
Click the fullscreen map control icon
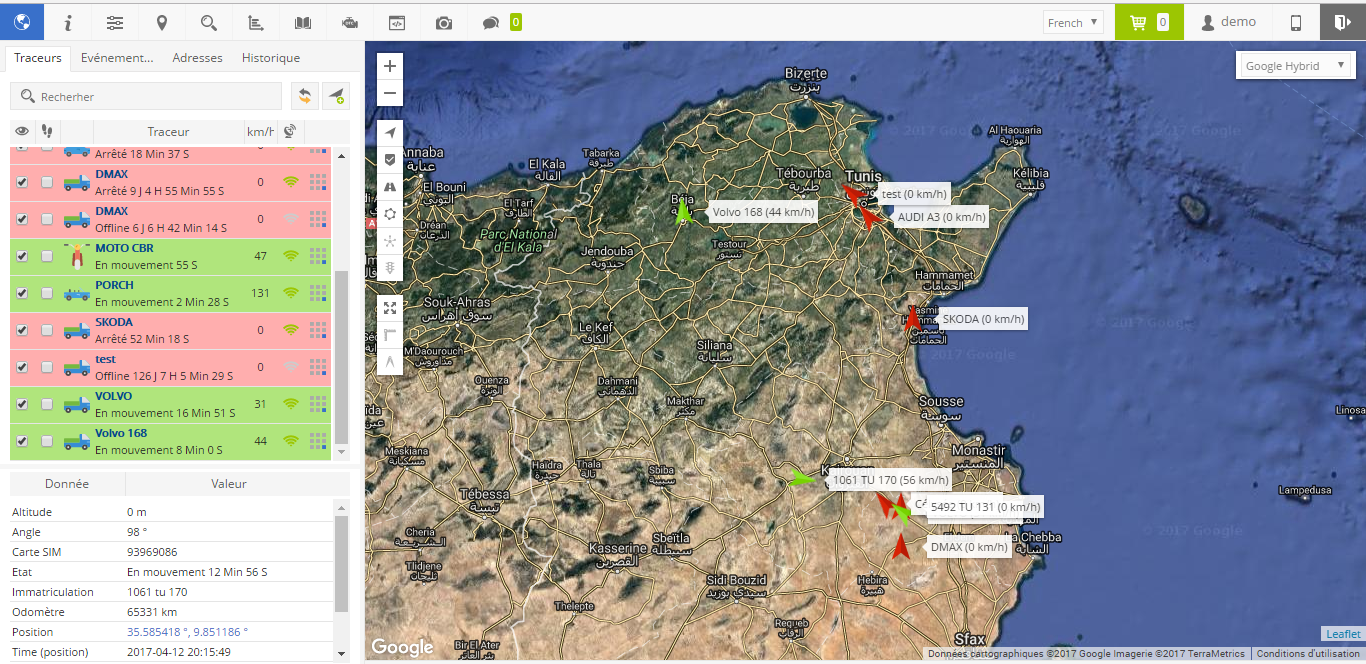[390, 308]
